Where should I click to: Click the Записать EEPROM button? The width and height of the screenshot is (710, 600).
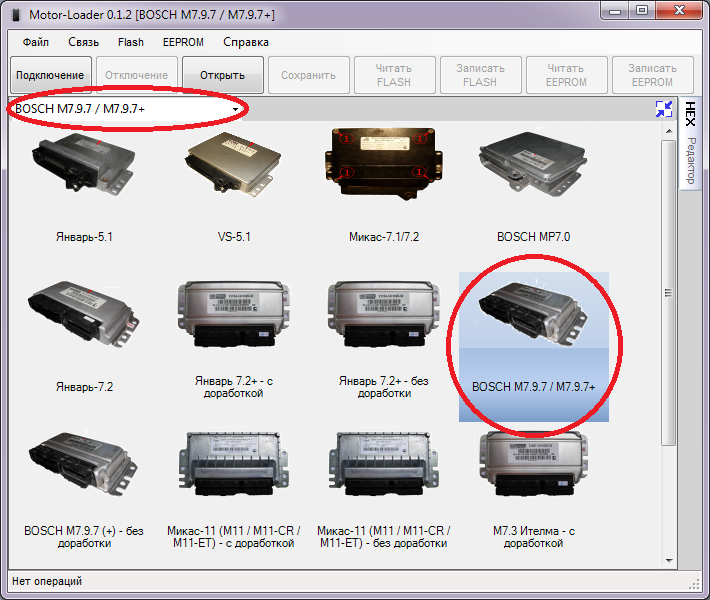652,75
